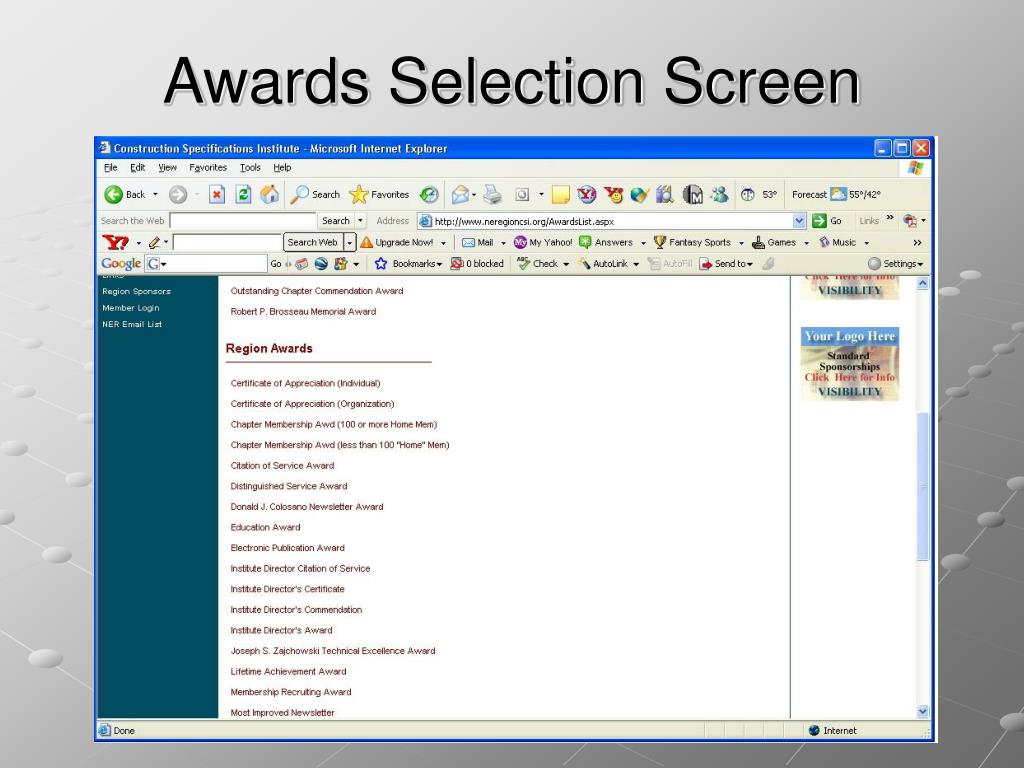Screen dimensions: 1024x768
Task: Expand the Links toolbar chevron
Action: [x=889, y=217]
